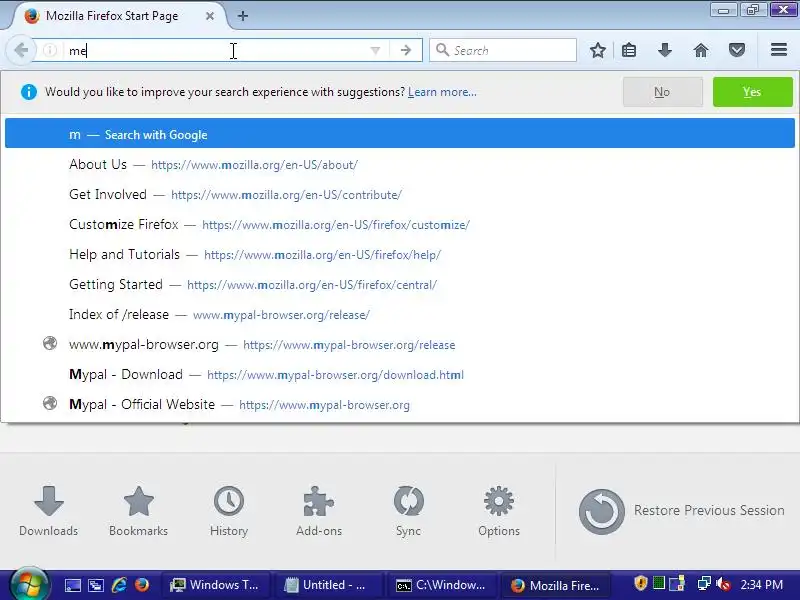800x600 pixels.
Task: Choose the Customize Firefox suggestion
Action: 400,224
